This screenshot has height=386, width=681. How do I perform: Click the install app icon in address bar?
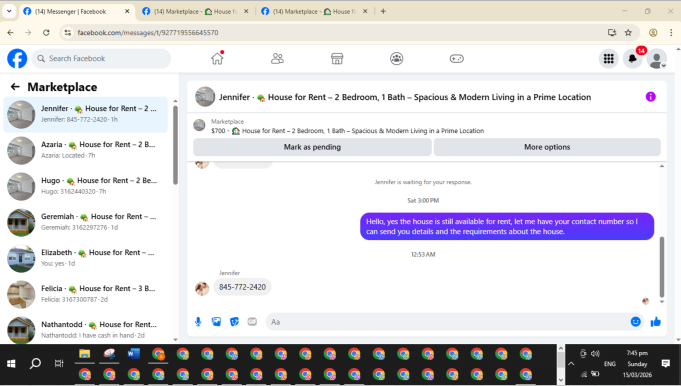pos(612,33)
